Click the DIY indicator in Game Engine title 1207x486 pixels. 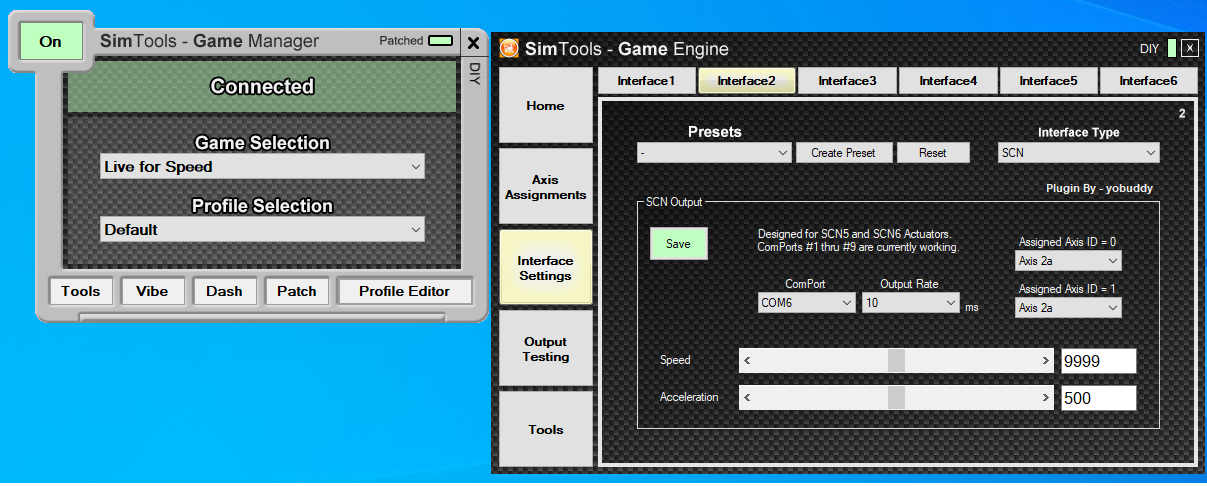[x=1172, y=48]
